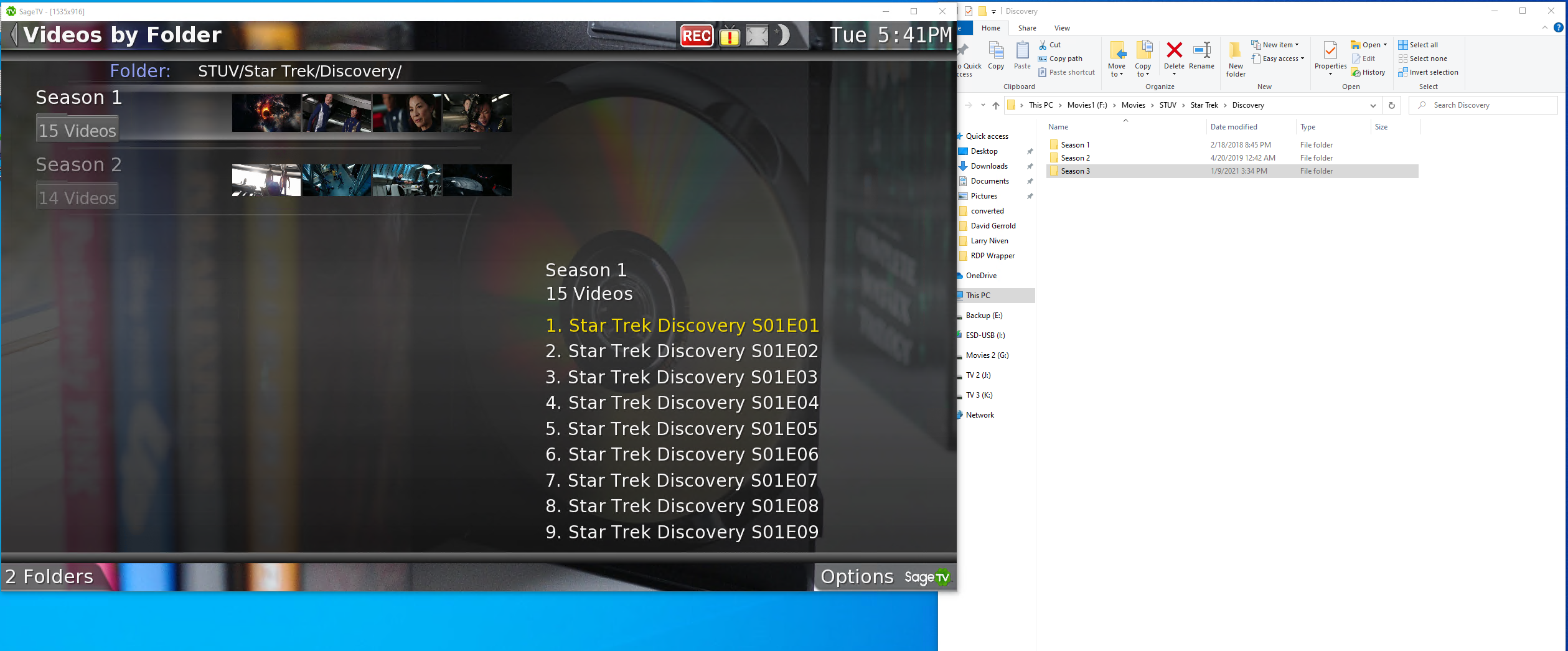Switch to the Share ribbon tab
This screenshot has height=651, width=1568.
[1027, 28]
